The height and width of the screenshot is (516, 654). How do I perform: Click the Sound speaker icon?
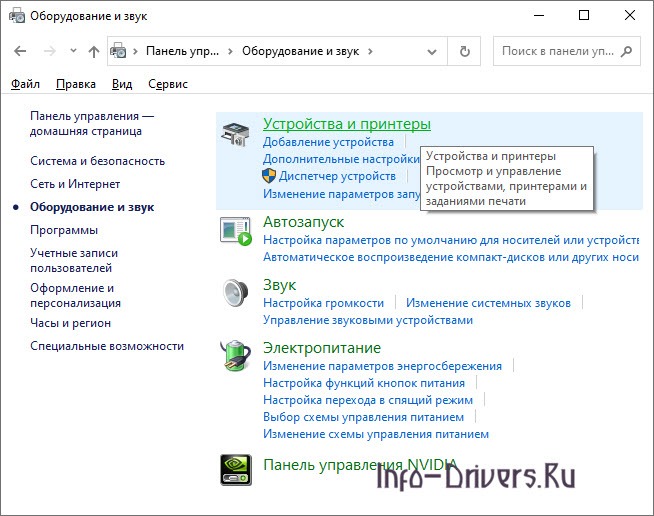pyautogui.click(x=236, y=291)
